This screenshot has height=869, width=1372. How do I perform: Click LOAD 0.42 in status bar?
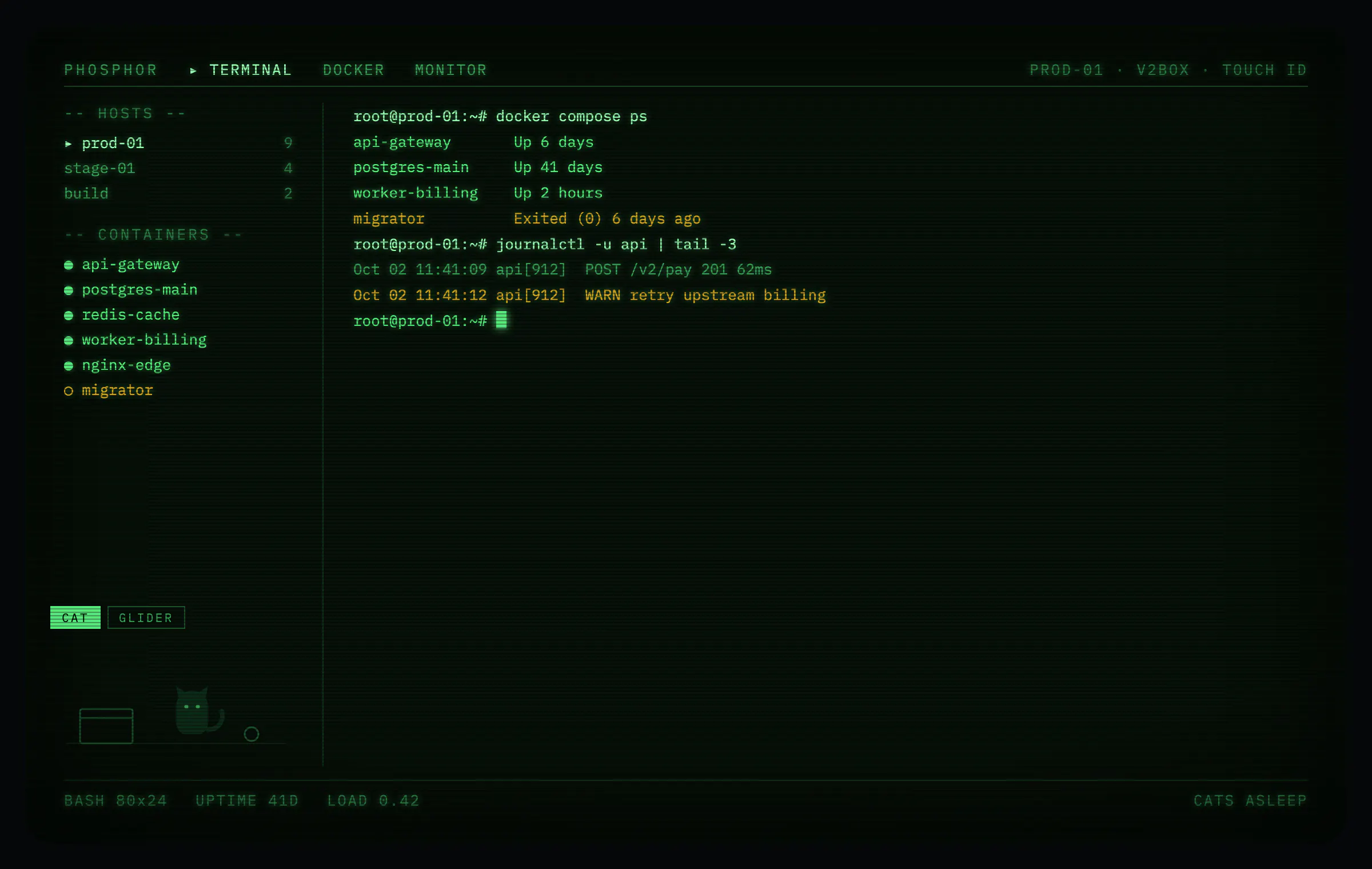373,800
